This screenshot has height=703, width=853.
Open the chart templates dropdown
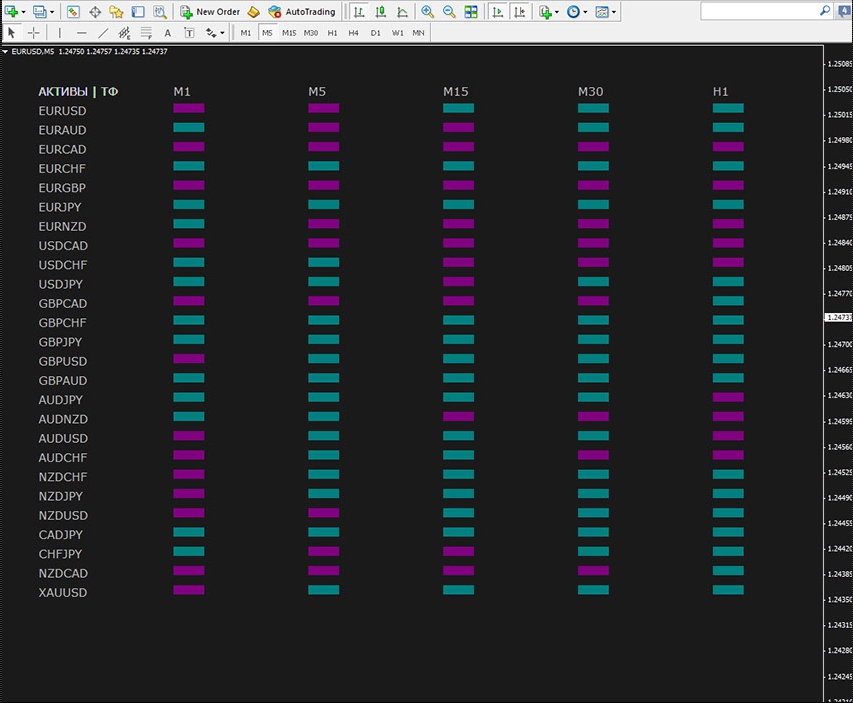click(613, 12)
